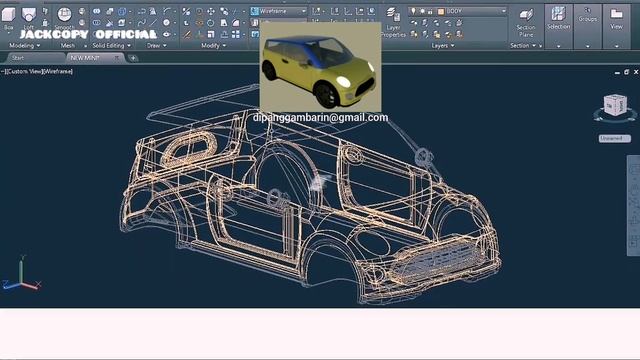The height and width of the screenshot is (360, 640).
Task: Expand the Section panel
Action: tap(523, 46)
